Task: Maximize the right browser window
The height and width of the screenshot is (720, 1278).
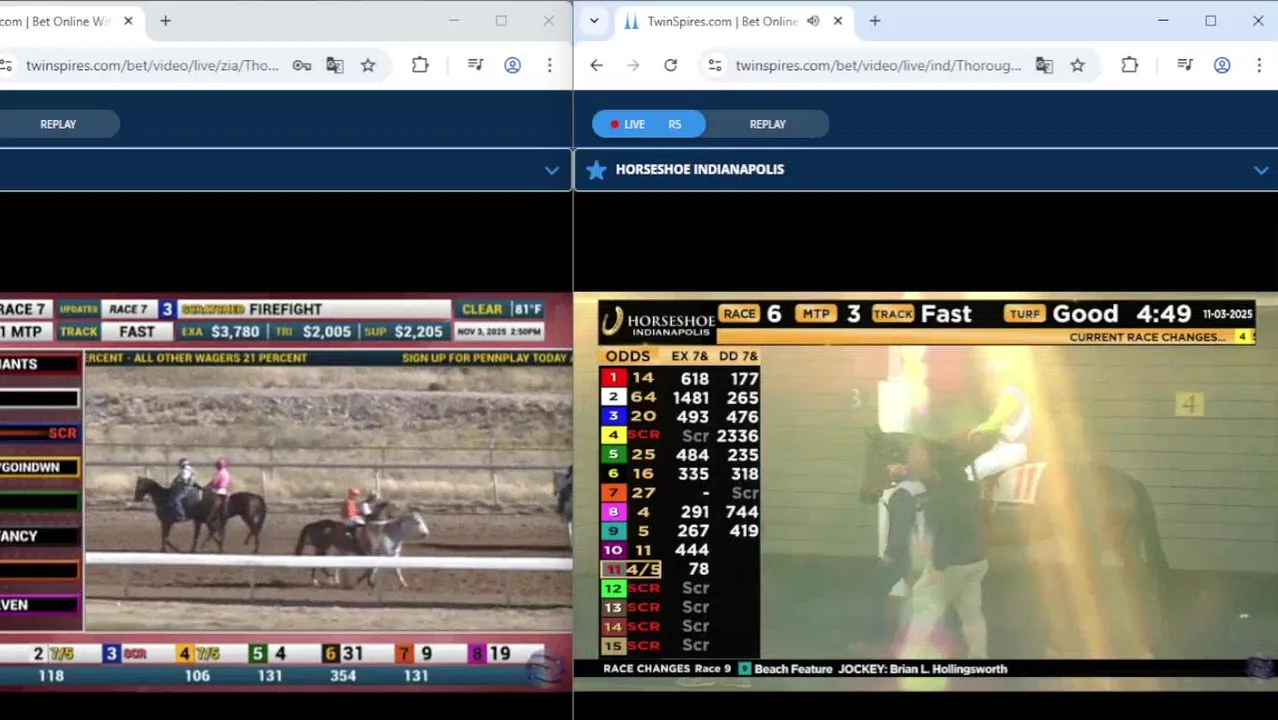Action: 1210,21
